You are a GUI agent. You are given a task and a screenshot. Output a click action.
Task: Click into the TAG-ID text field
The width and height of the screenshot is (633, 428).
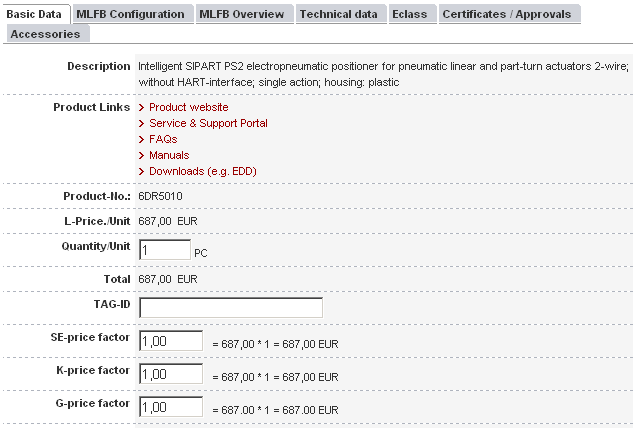tap(231, 308)
